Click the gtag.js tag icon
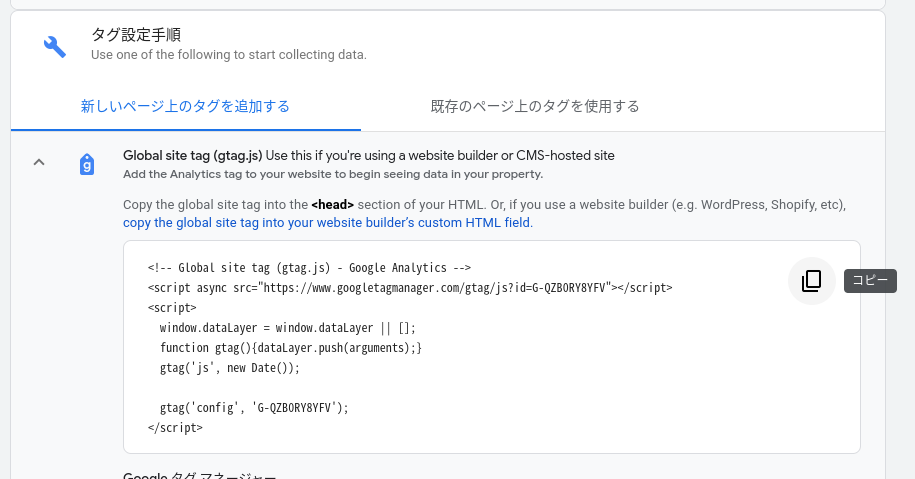915x479 pixels. pyautogui.click(x=87, y=165)
